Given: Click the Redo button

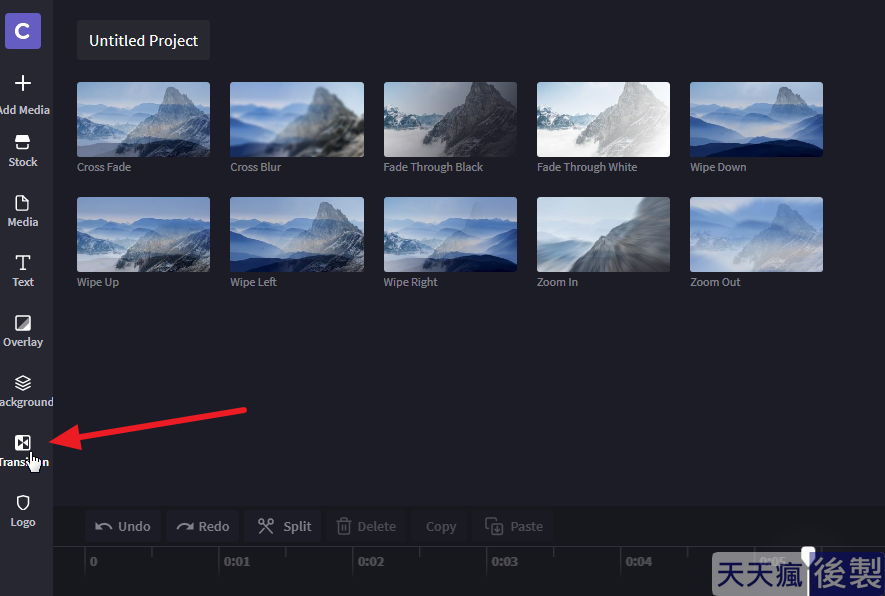Looking at the screenshot, I should pyautogui.click(x=203, y=526).
